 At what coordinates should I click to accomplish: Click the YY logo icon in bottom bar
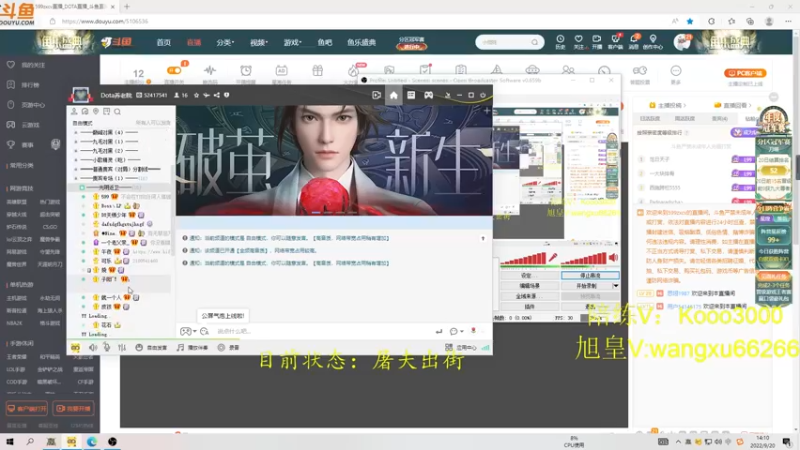click(x=76, y=347)
